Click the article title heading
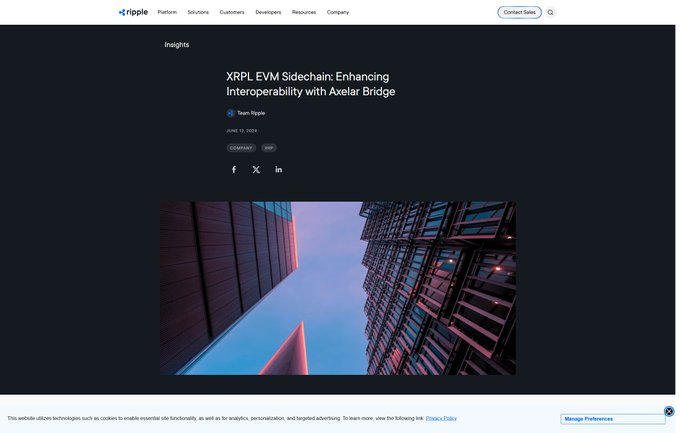 [311, 84]
